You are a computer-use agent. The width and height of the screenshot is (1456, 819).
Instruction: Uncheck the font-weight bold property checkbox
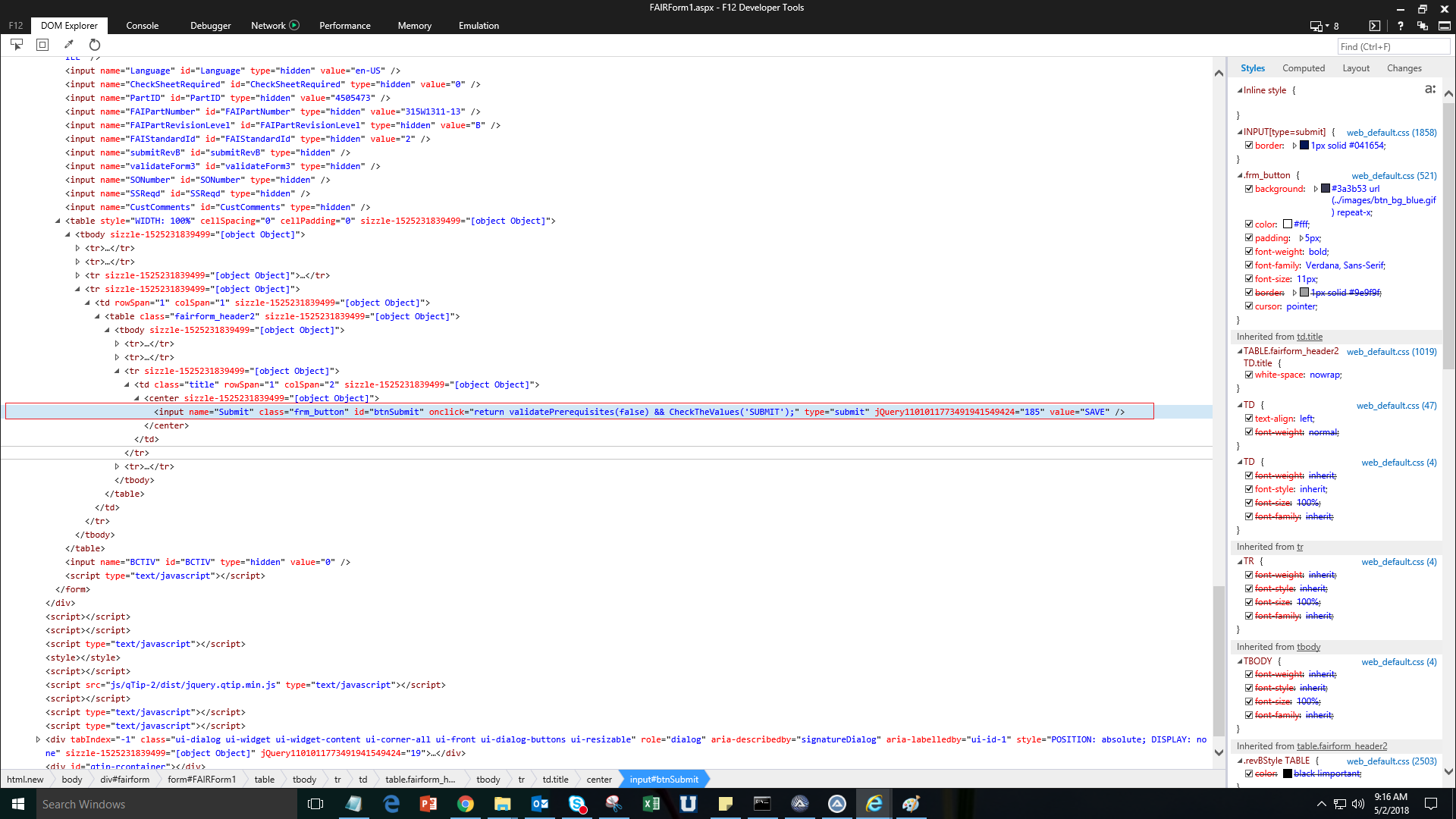(1249, 252)
